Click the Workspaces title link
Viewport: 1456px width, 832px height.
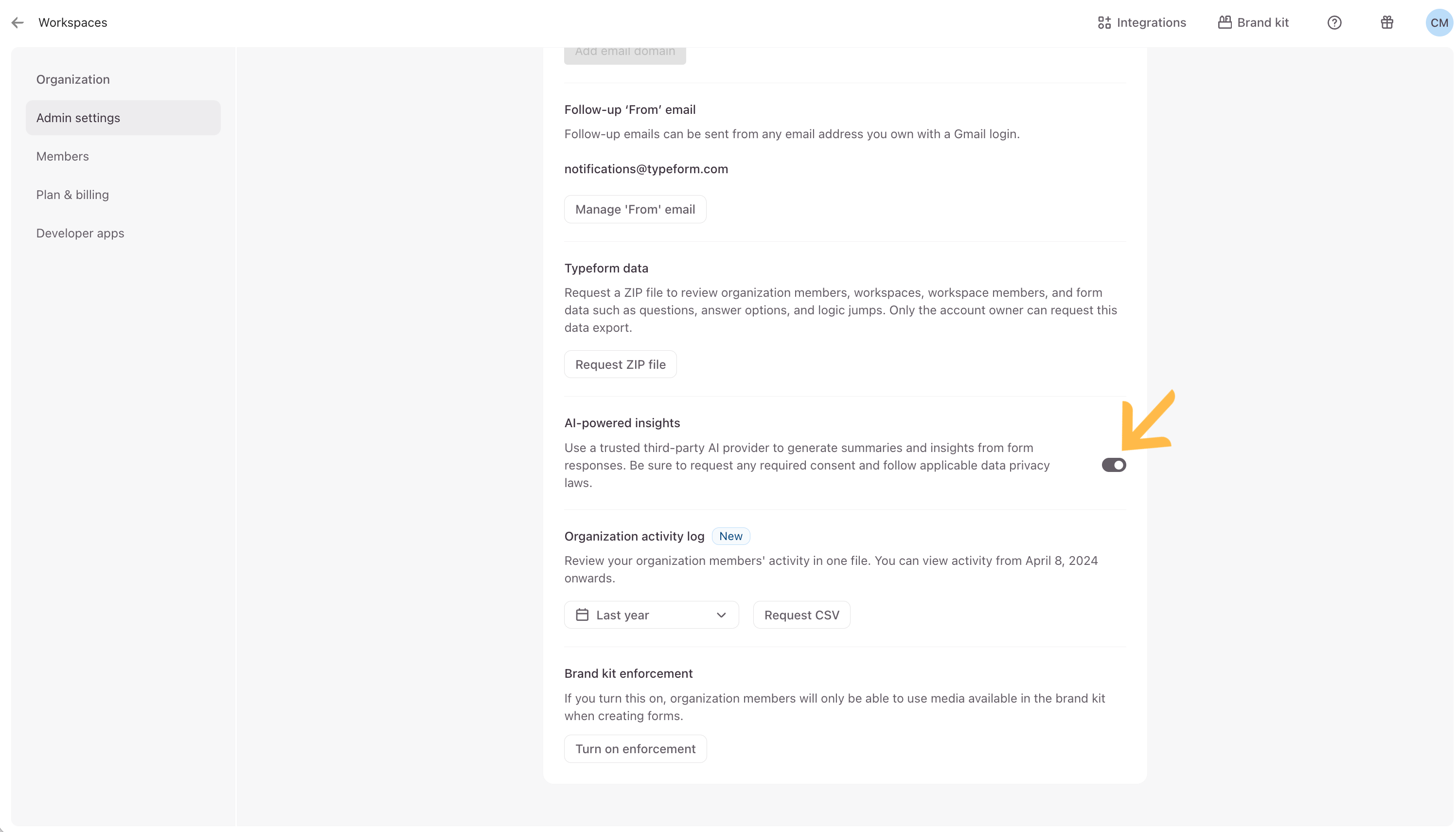click(72, 23)
